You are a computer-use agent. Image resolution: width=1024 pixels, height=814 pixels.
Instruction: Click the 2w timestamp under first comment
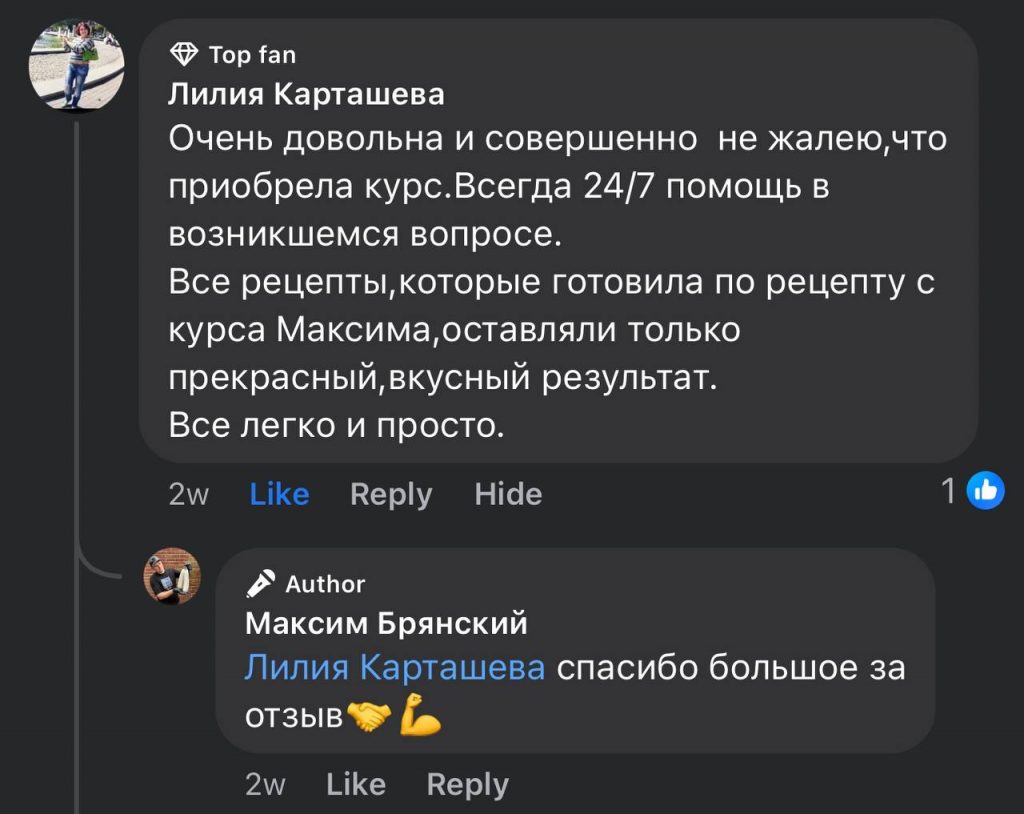[x=189, y=494]
